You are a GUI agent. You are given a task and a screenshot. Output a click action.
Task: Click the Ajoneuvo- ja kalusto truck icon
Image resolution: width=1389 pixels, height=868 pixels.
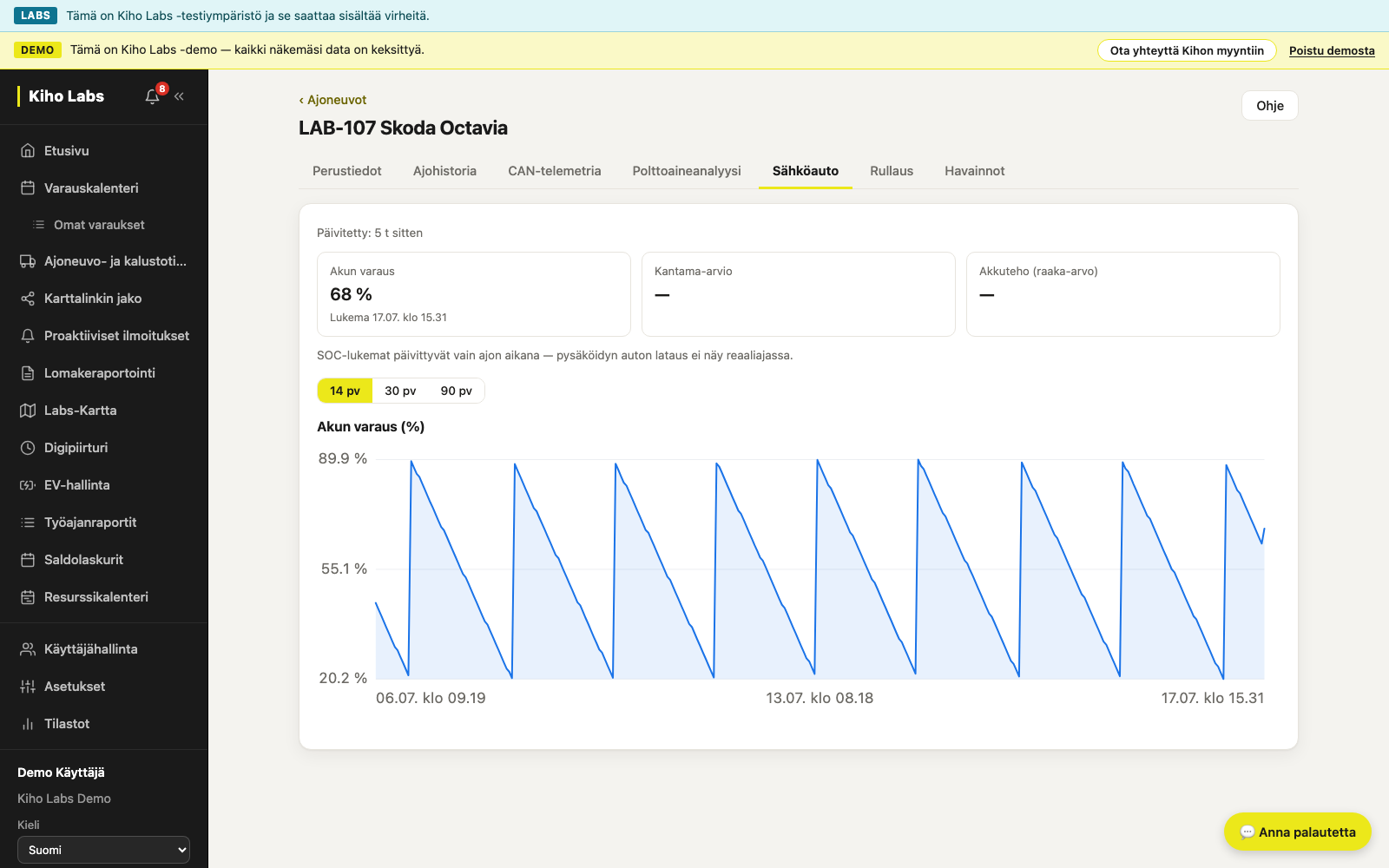pos(28,261)
